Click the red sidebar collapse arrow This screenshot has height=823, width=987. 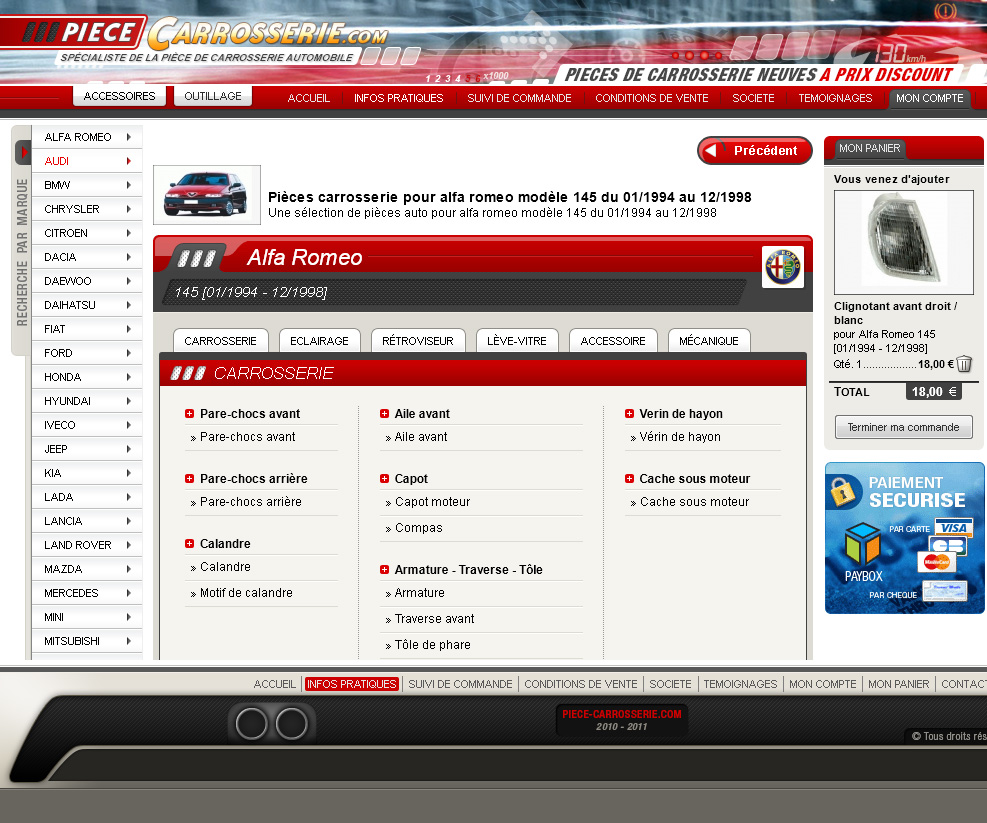tap(24, 152)
